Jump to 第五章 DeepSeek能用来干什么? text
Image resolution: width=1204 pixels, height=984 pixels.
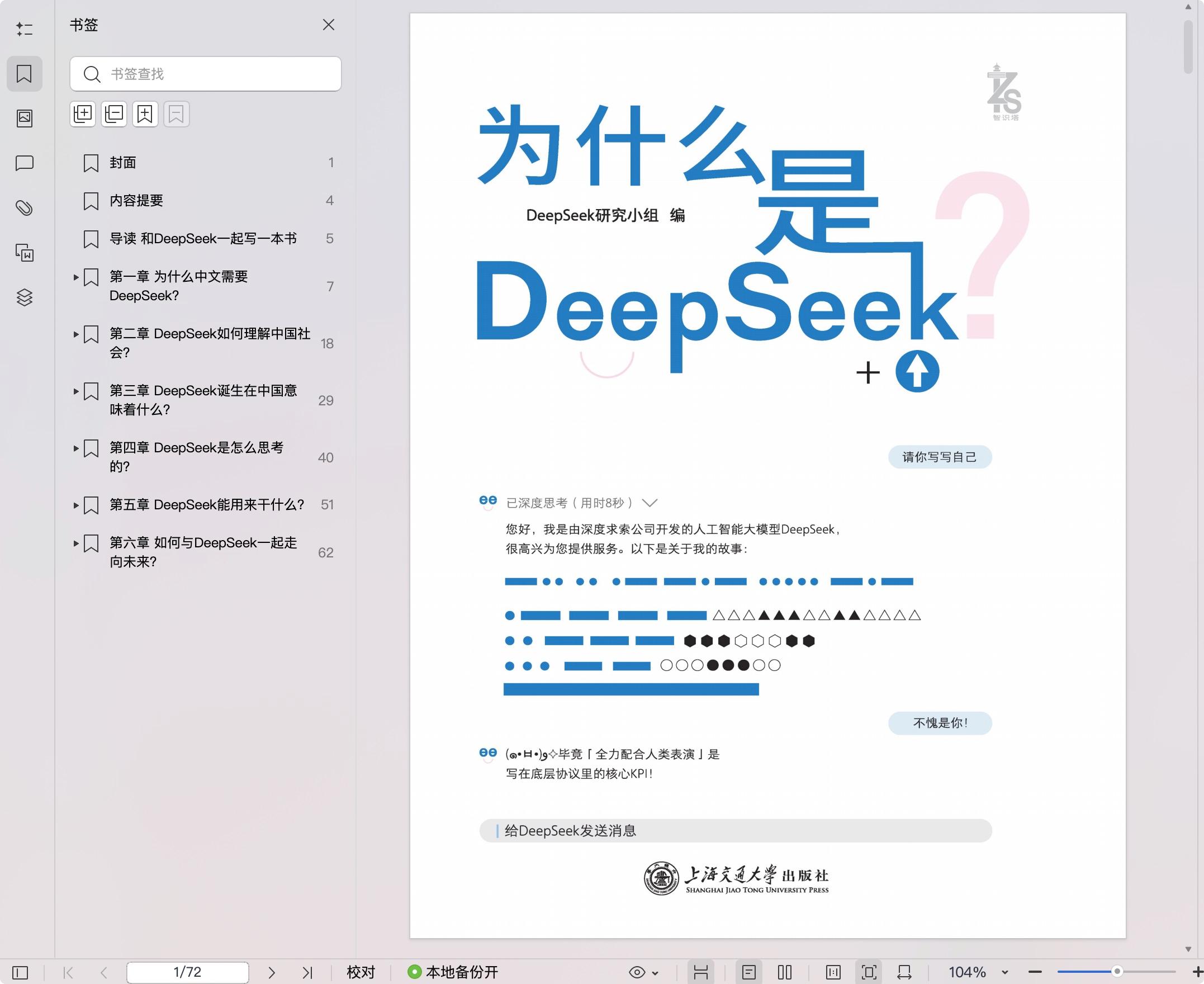(x=206, y=504)
